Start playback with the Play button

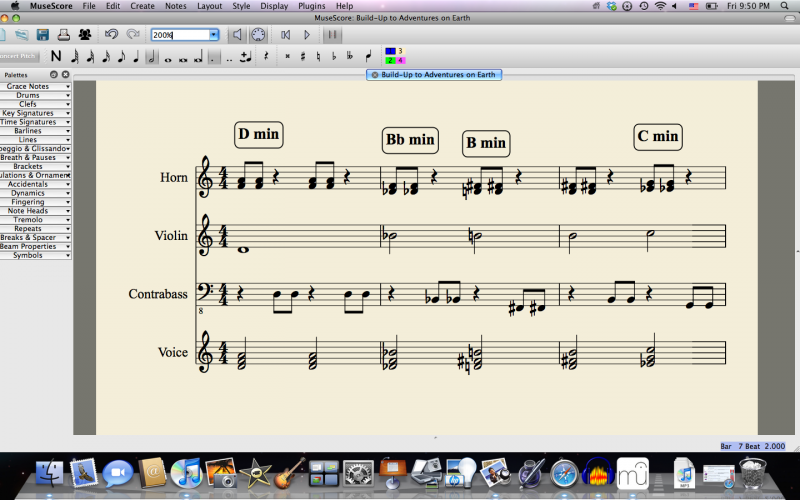pos(307,35)
